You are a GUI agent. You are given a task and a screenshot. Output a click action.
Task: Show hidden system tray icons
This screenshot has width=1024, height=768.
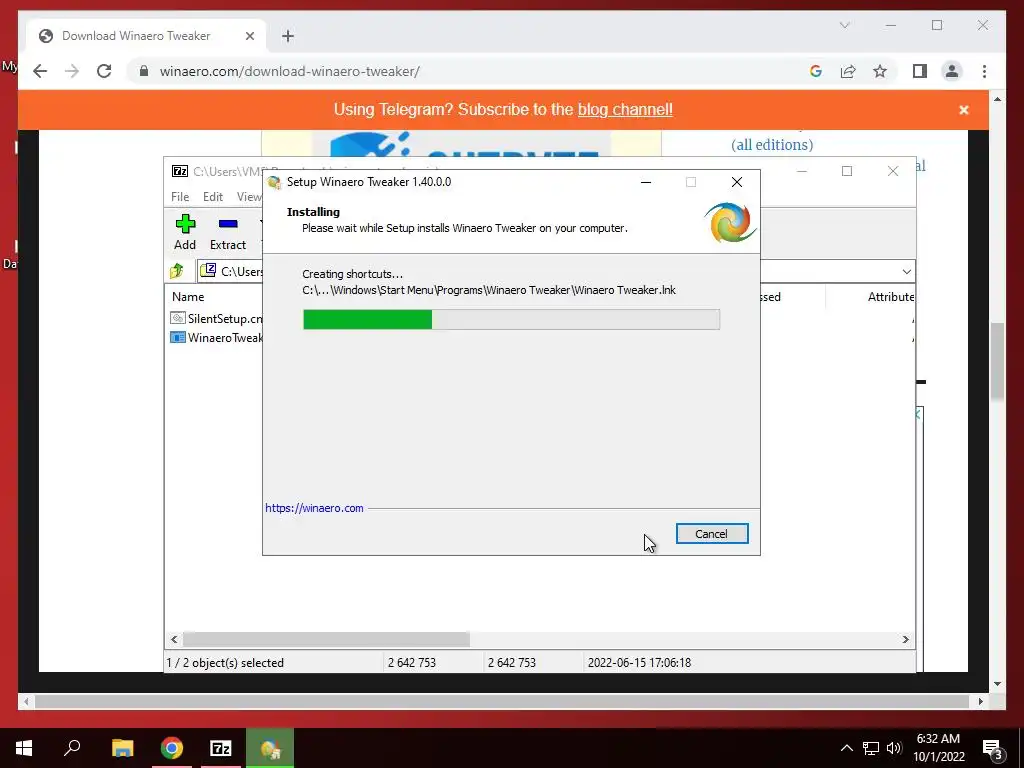pyautogui.click(x=846, y=748)
